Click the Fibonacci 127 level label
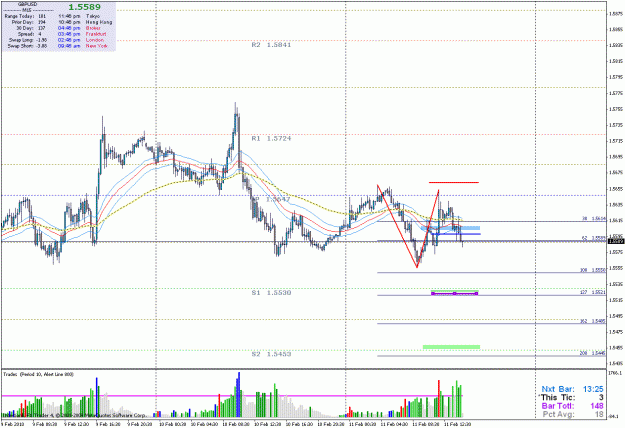 point(593,293)
